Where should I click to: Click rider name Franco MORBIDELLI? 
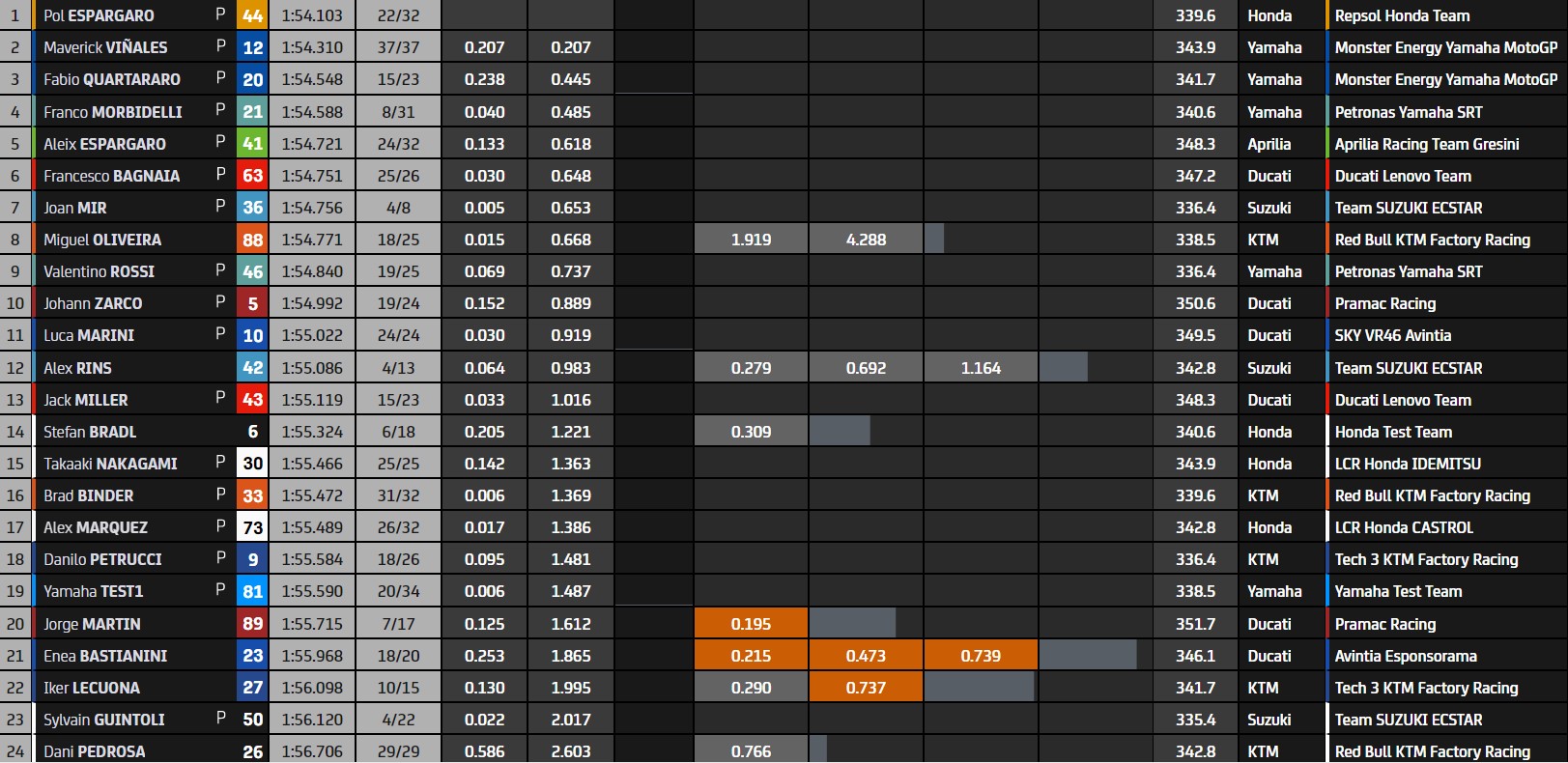pos(113,112)
